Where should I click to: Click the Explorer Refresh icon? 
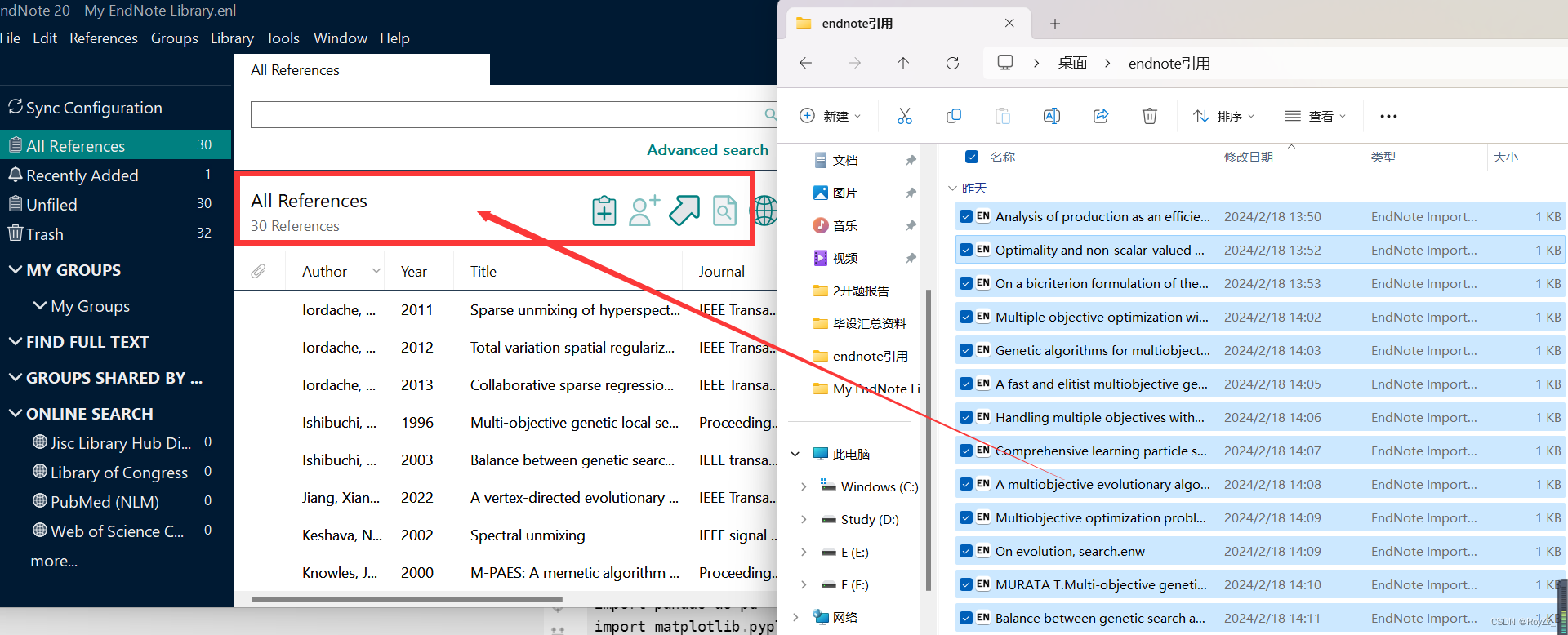tap(952, 63)
